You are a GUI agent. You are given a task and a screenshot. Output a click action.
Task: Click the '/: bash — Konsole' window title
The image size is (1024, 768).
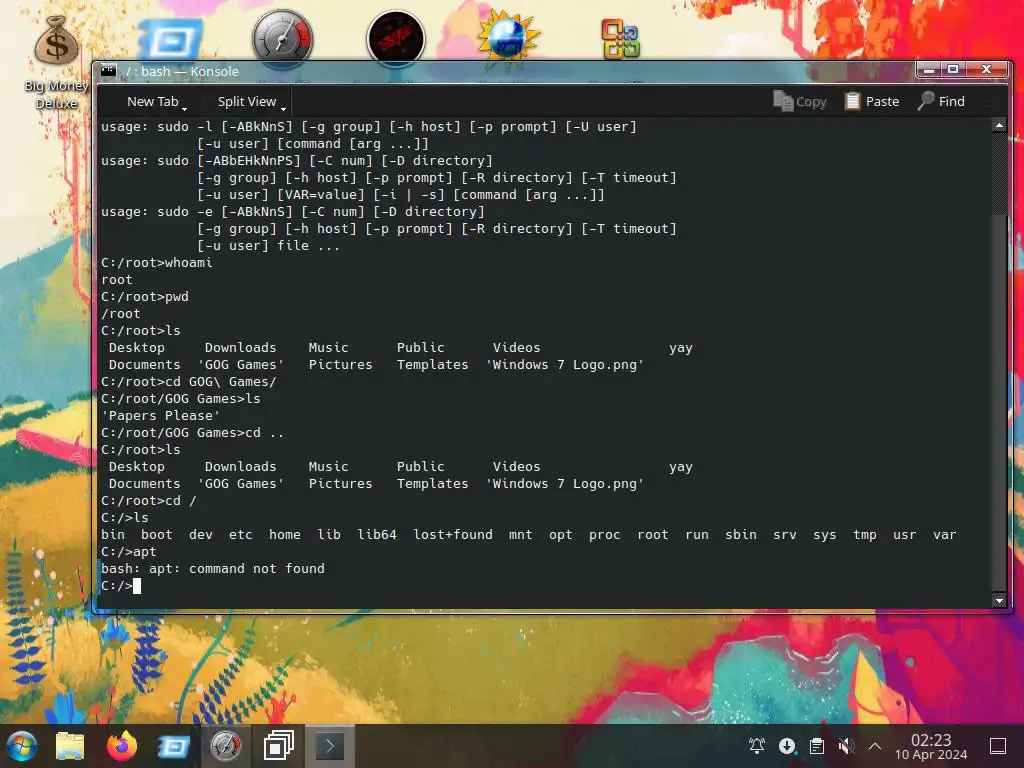pyautogui.click(x=182, y=71)
